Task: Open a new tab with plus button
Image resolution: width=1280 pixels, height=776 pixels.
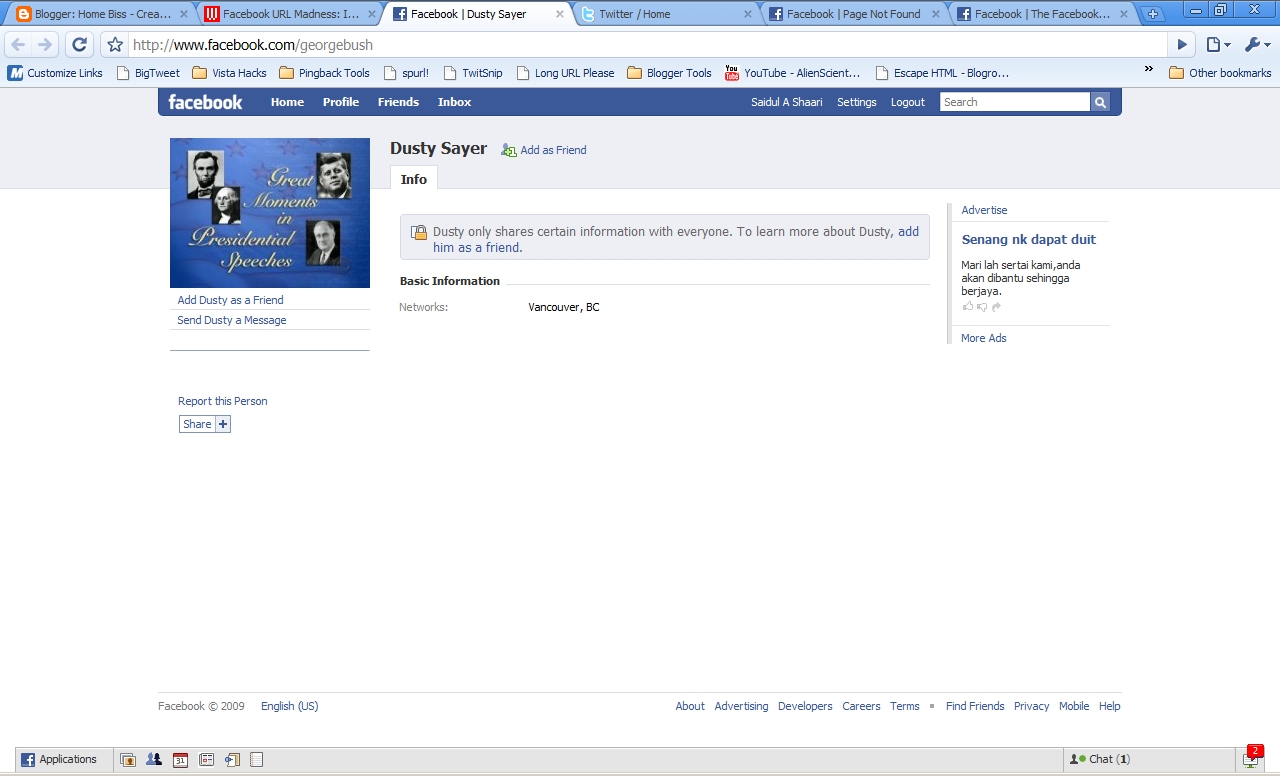Action: (1153, 14)
